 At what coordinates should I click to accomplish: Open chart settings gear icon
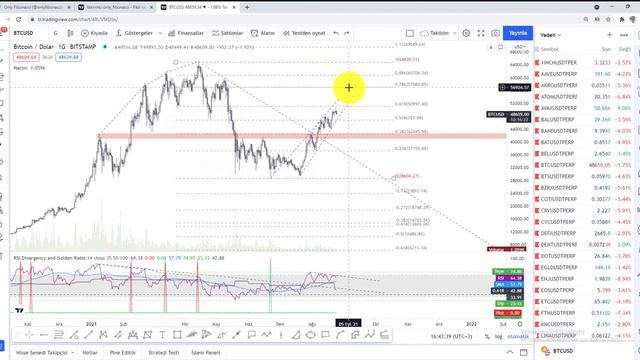(x=466, y=33)
